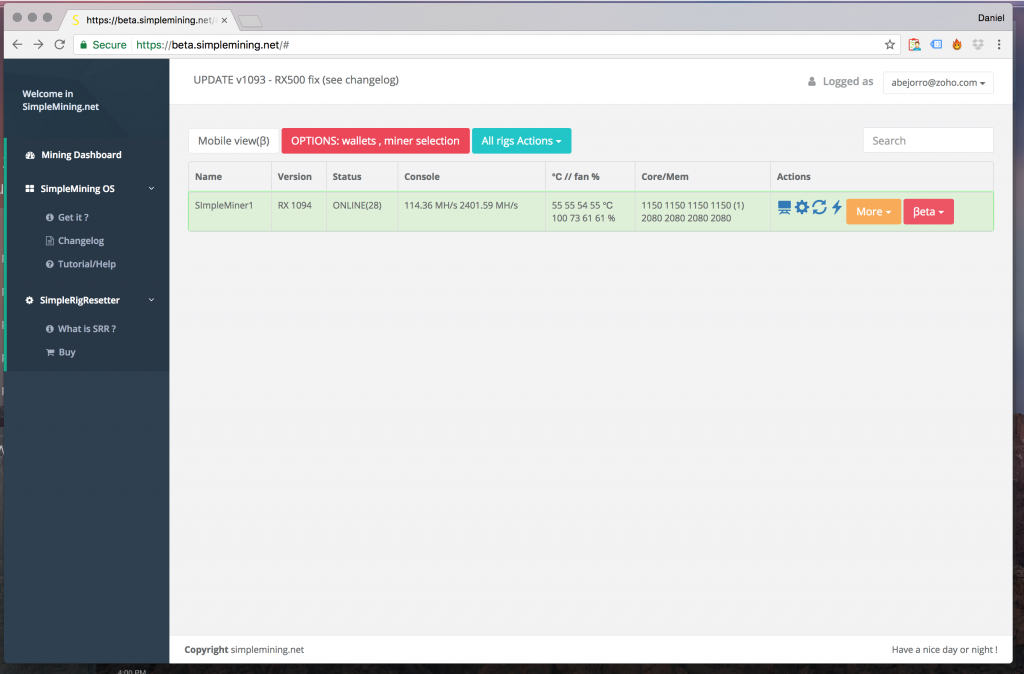
Task: Expand the More dropdown for SImpleMiner1
Action: point(873,212)
